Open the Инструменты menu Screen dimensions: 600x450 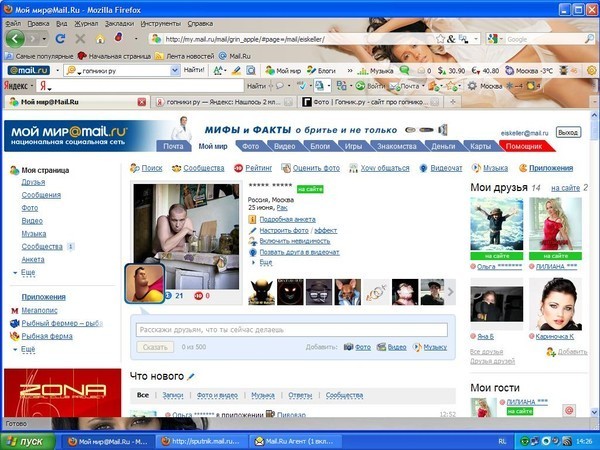[x=160, y=24]
